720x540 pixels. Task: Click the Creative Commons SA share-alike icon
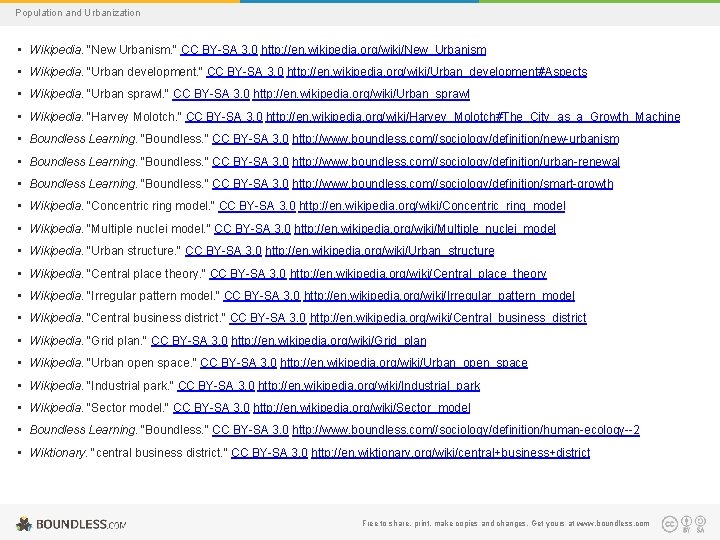coord(700,524)
